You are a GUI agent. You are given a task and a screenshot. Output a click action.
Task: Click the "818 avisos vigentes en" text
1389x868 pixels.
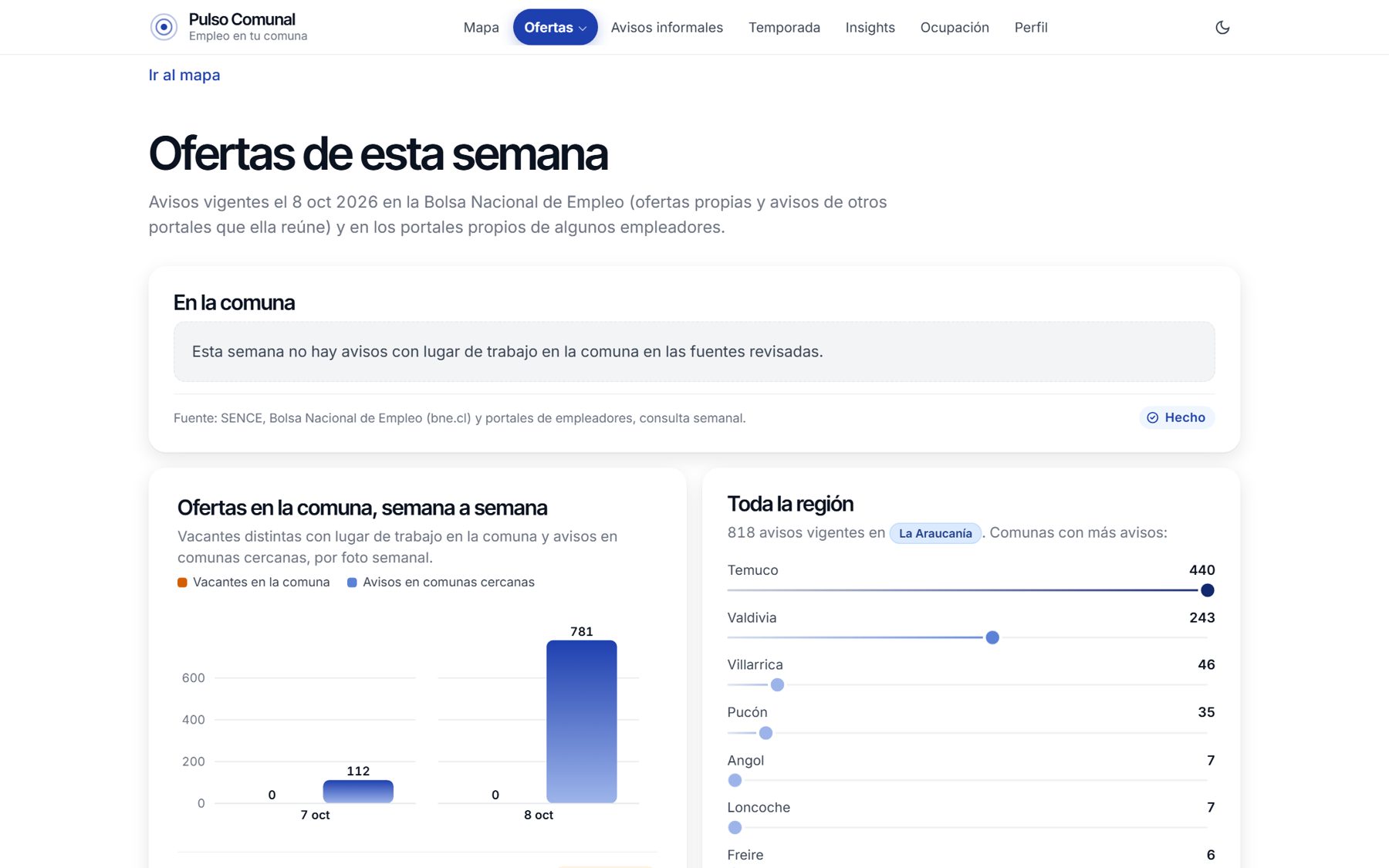pyautogui.click(x=806, y=532)
